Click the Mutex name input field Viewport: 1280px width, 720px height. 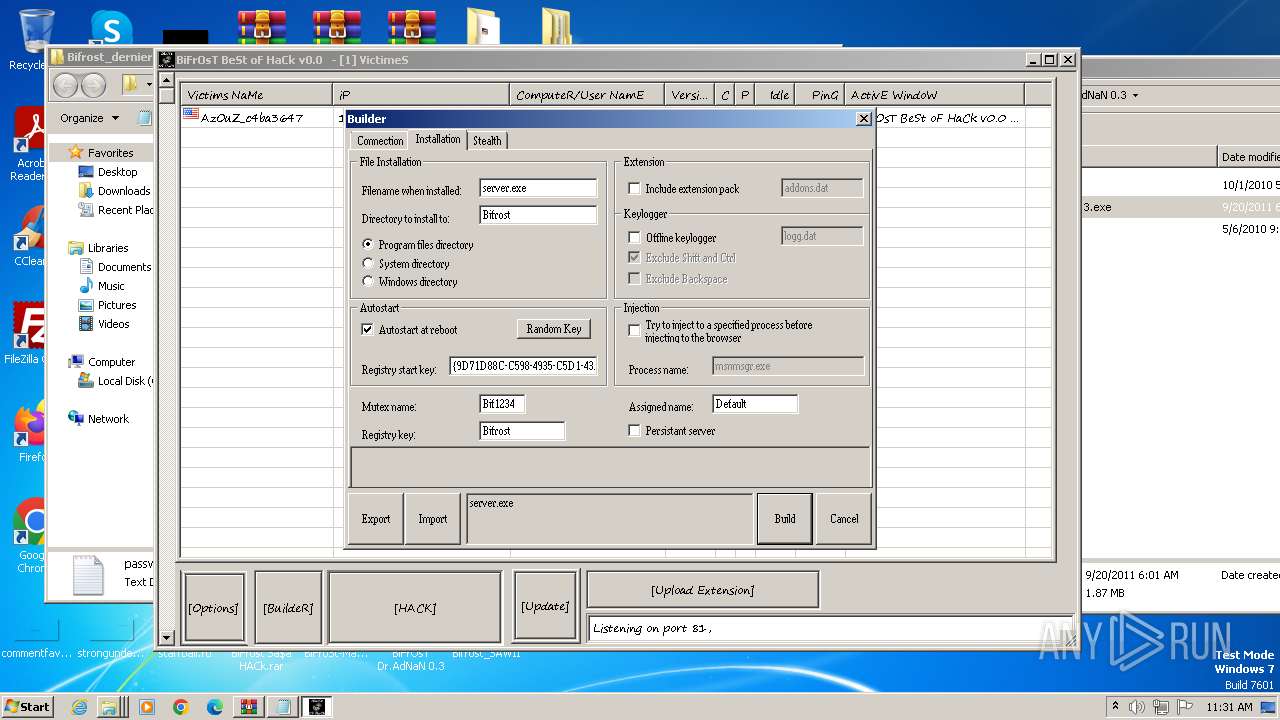tap(503, 404)
